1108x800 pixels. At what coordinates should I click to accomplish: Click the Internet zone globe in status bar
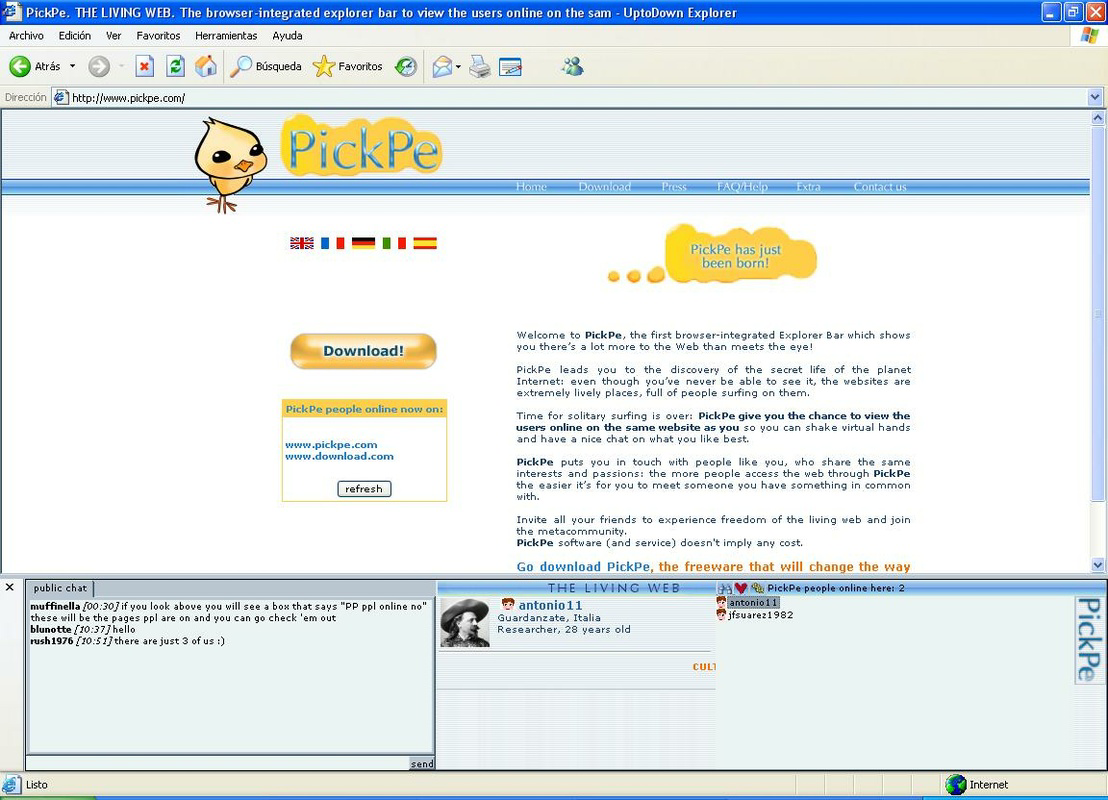[955, 784]
